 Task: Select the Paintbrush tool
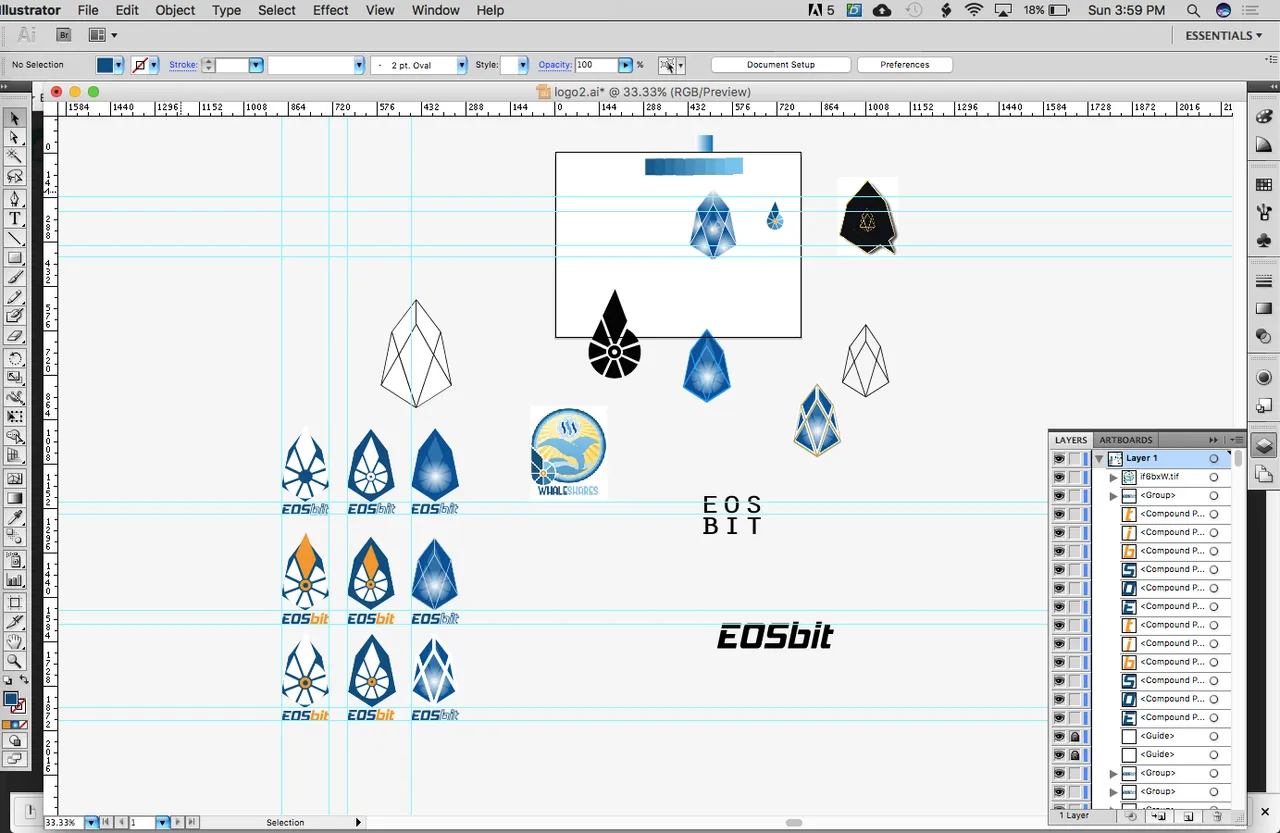click(x=15, y=277)
